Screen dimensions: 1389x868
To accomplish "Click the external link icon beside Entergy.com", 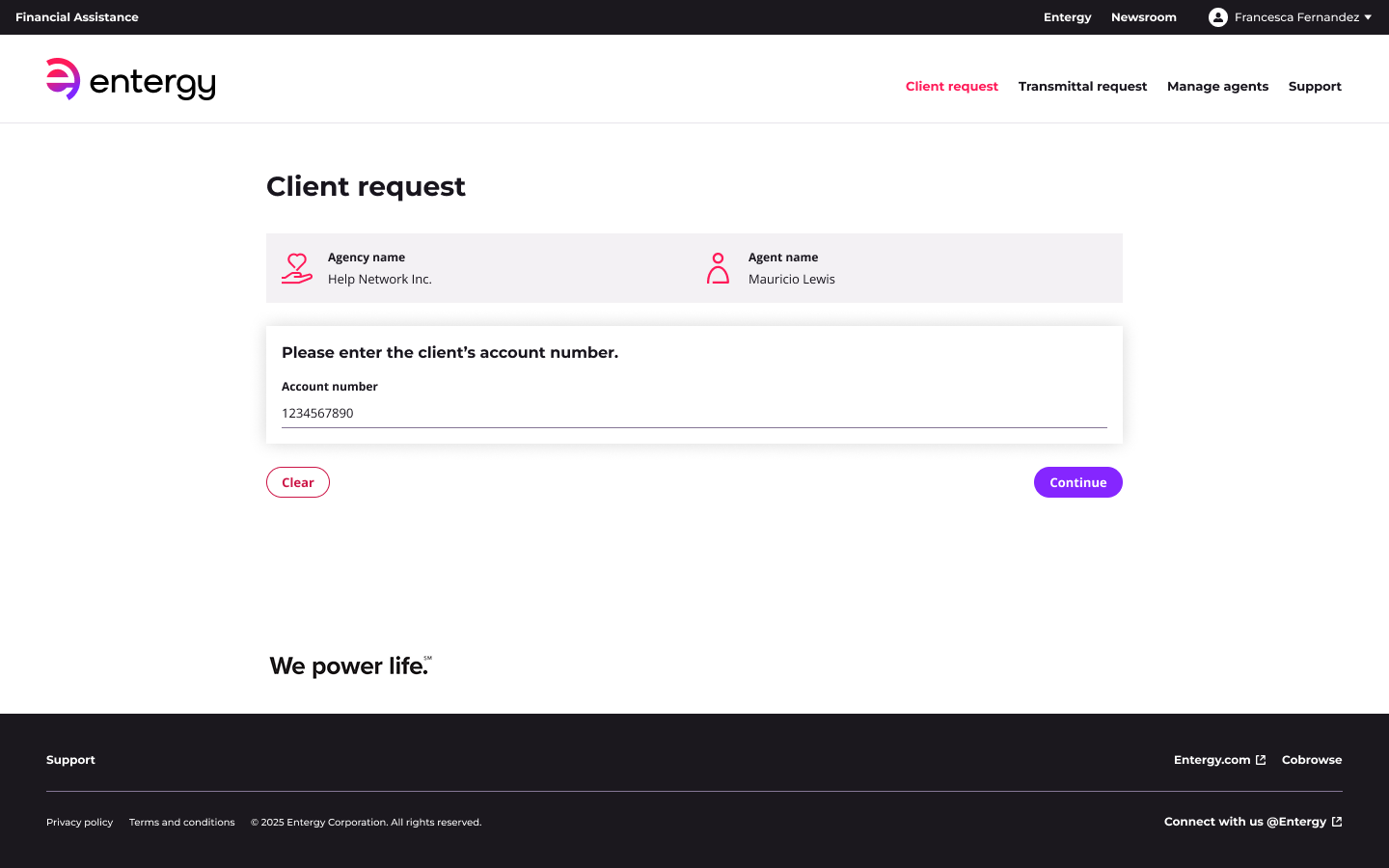I will pyautogui.click(x=1261, y=760).
